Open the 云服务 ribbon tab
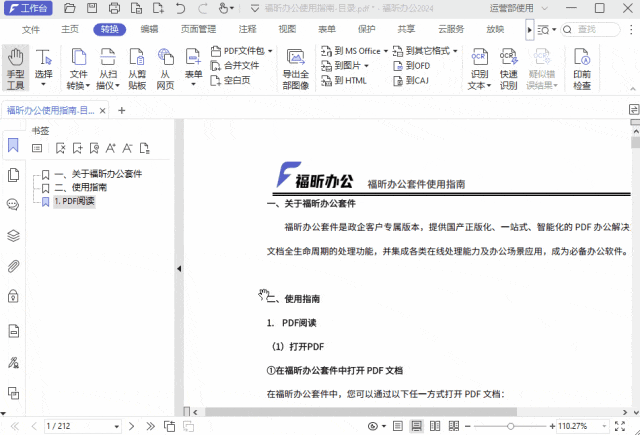 coord(451,29)
